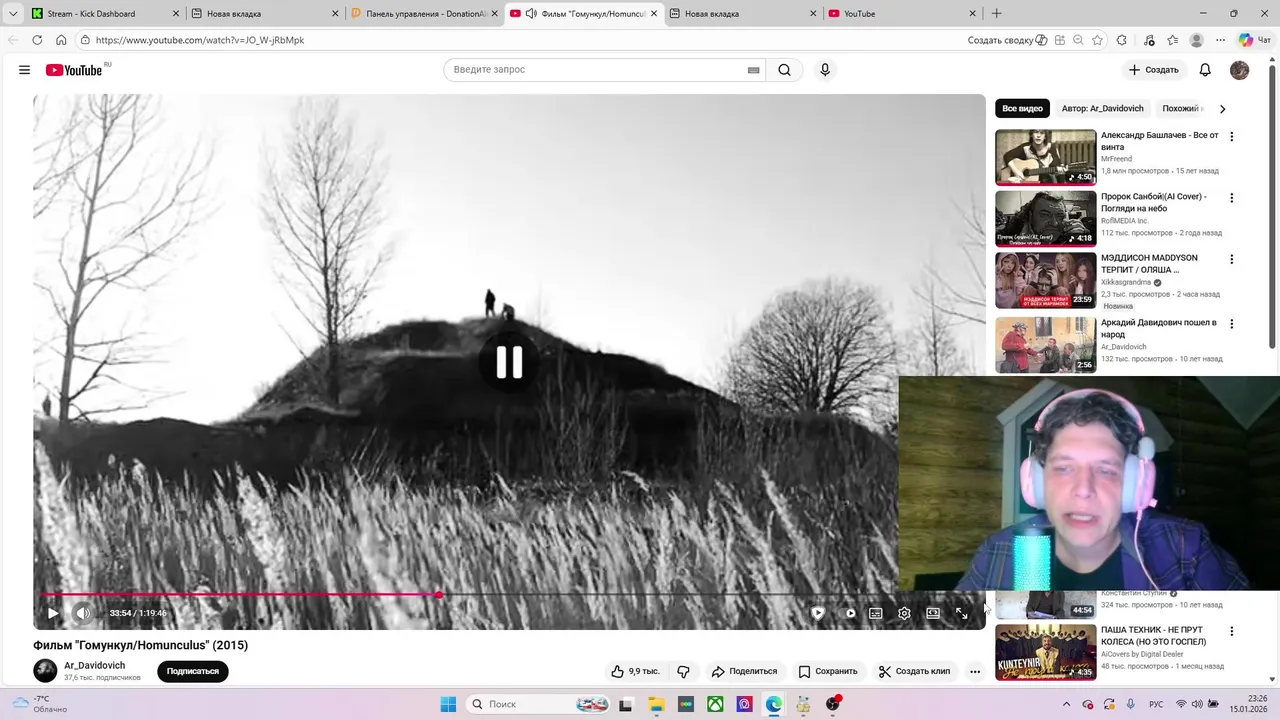Open the browser favorites list icon
Viewport: 1280px width, 720px height.
[1173, 40]
